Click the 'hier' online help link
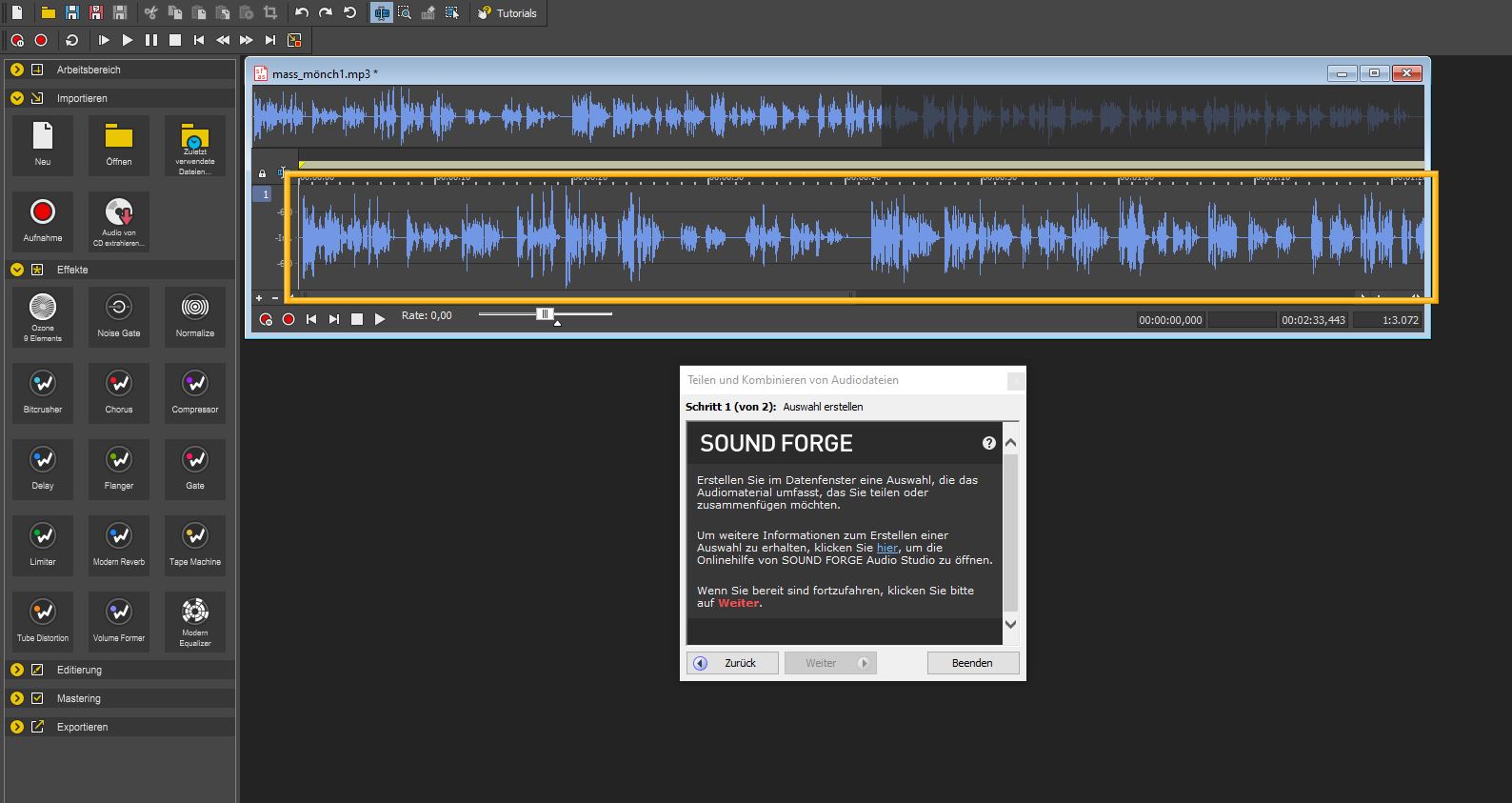 point(887,548)
